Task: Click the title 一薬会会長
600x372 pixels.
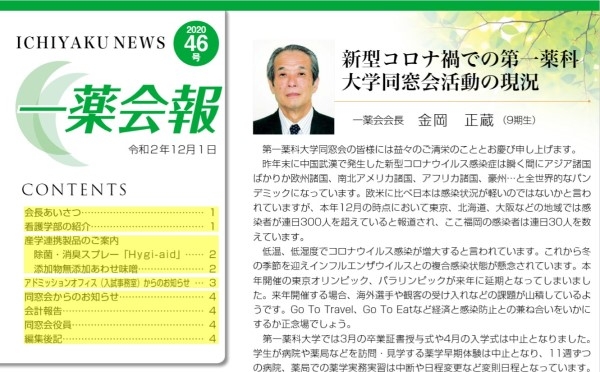Action: [x=378, y=121]
